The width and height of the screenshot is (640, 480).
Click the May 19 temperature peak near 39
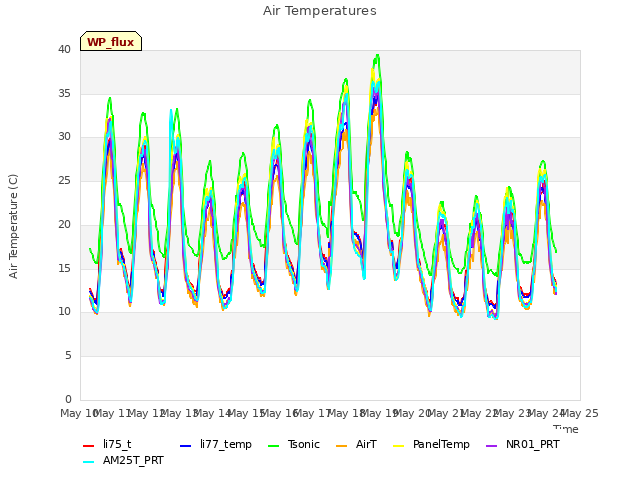(x=378, y=56)
